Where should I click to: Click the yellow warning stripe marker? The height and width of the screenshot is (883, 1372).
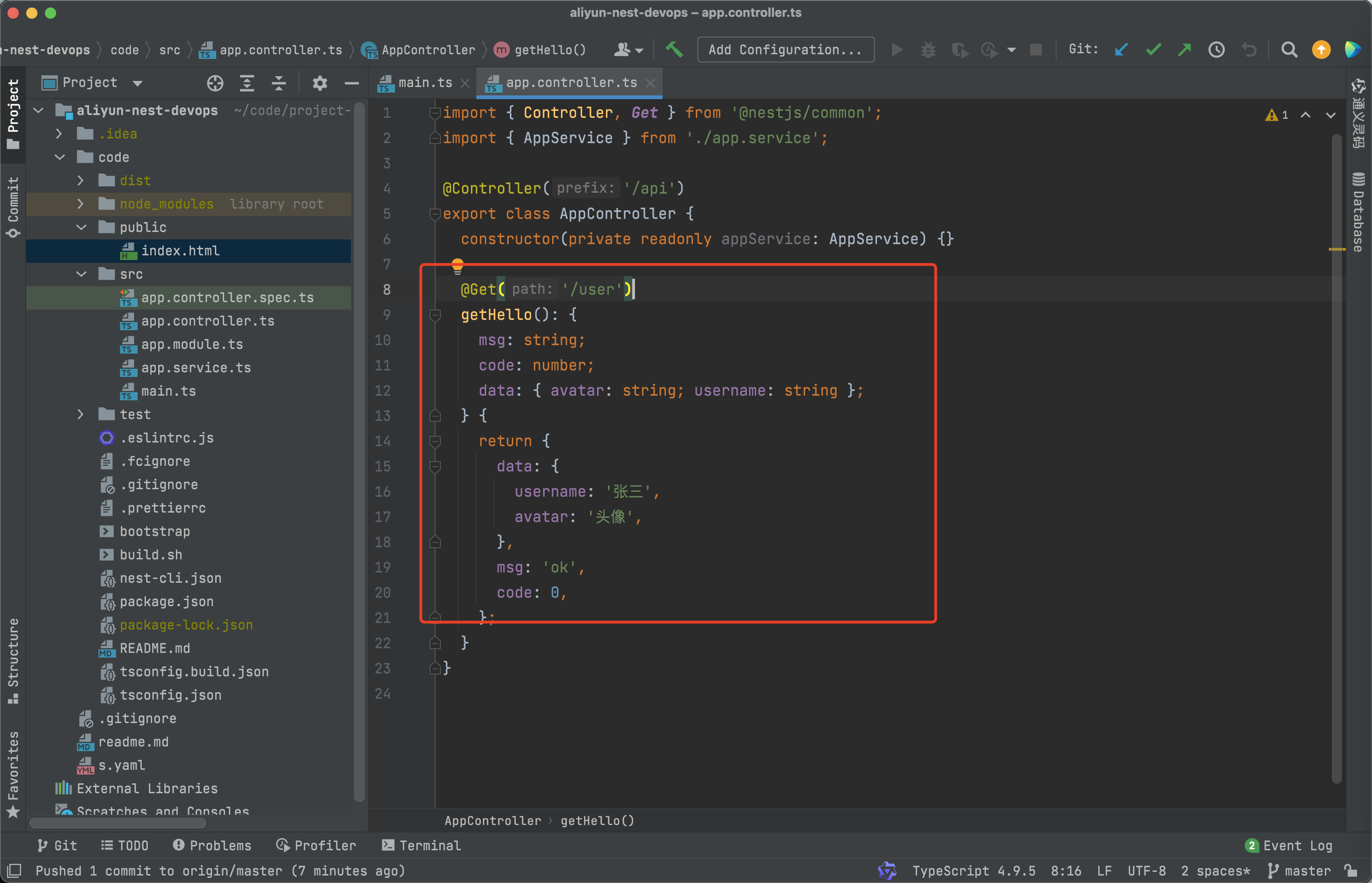pos(1336,249)
